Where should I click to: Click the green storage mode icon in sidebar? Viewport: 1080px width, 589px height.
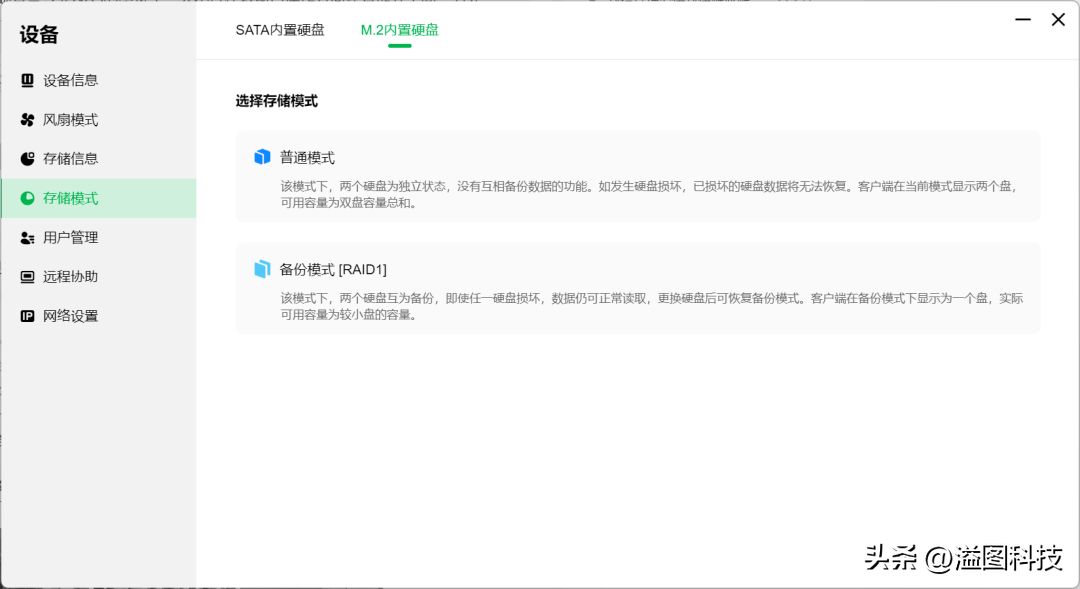28,198
